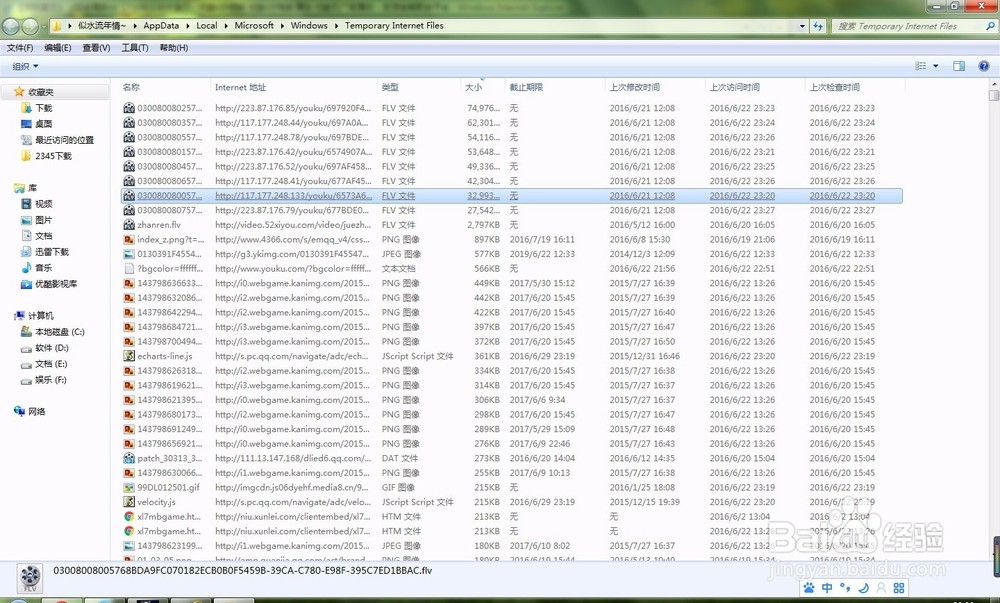Viewport: 1000px width, 603px height.
Task: Click the search Temporary Internet Files box
Action: coord(905,26)
